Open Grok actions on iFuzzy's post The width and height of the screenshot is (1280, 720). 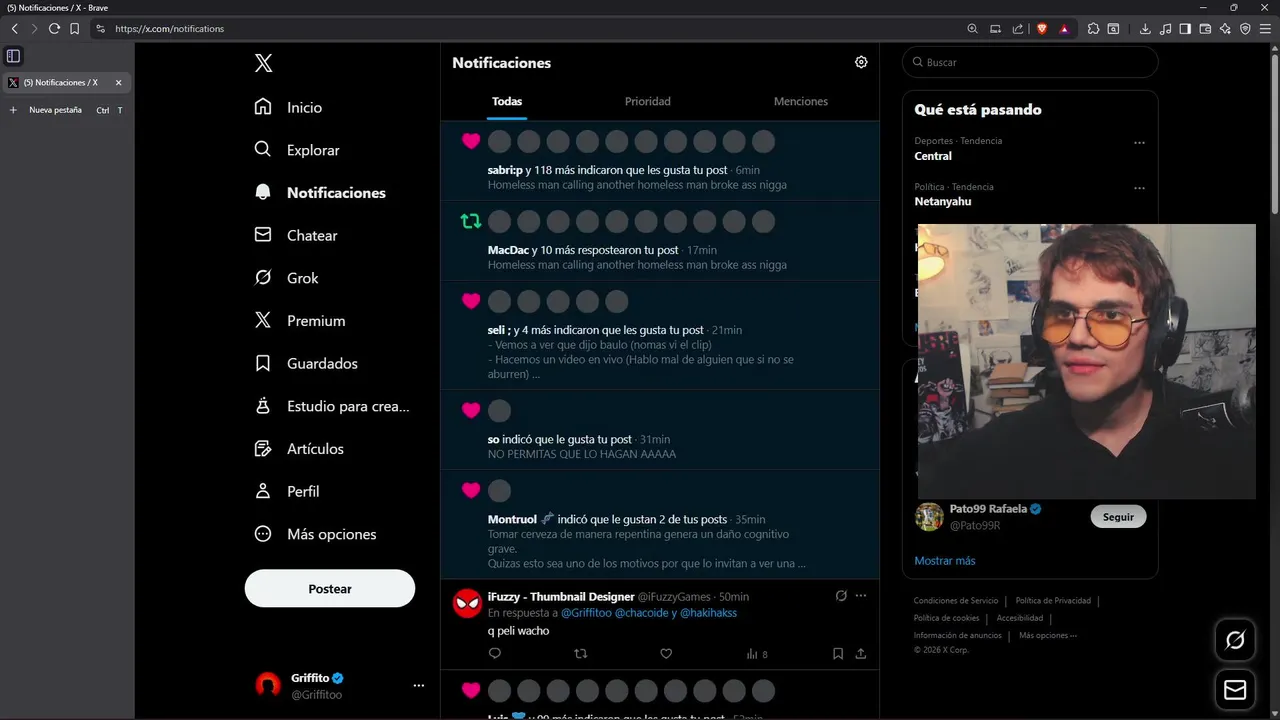click(x=841, y=596)
